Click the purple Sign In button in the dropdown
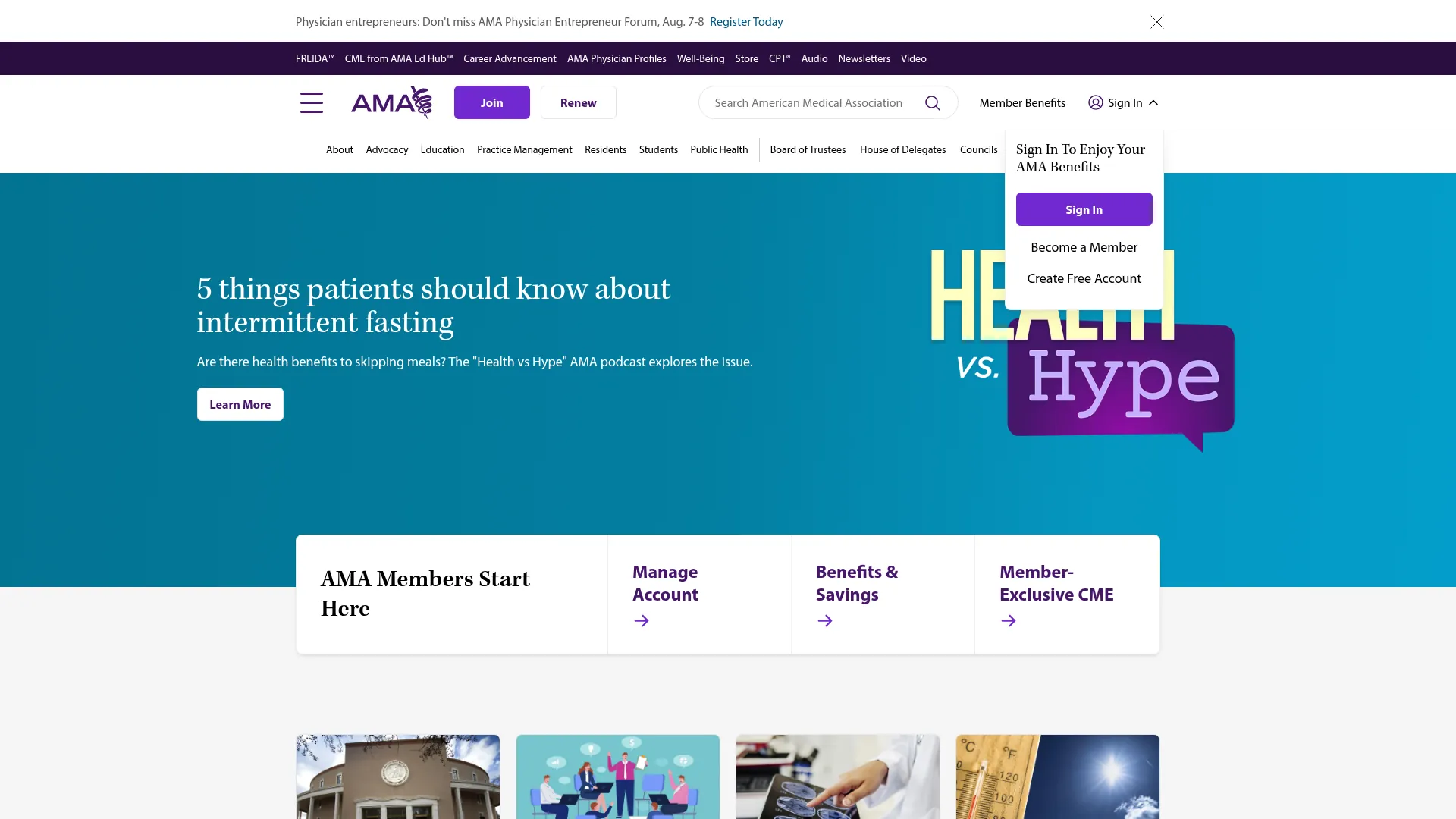The height and width of the screenshot is (819, 1456). click(x=1084, y=209)
